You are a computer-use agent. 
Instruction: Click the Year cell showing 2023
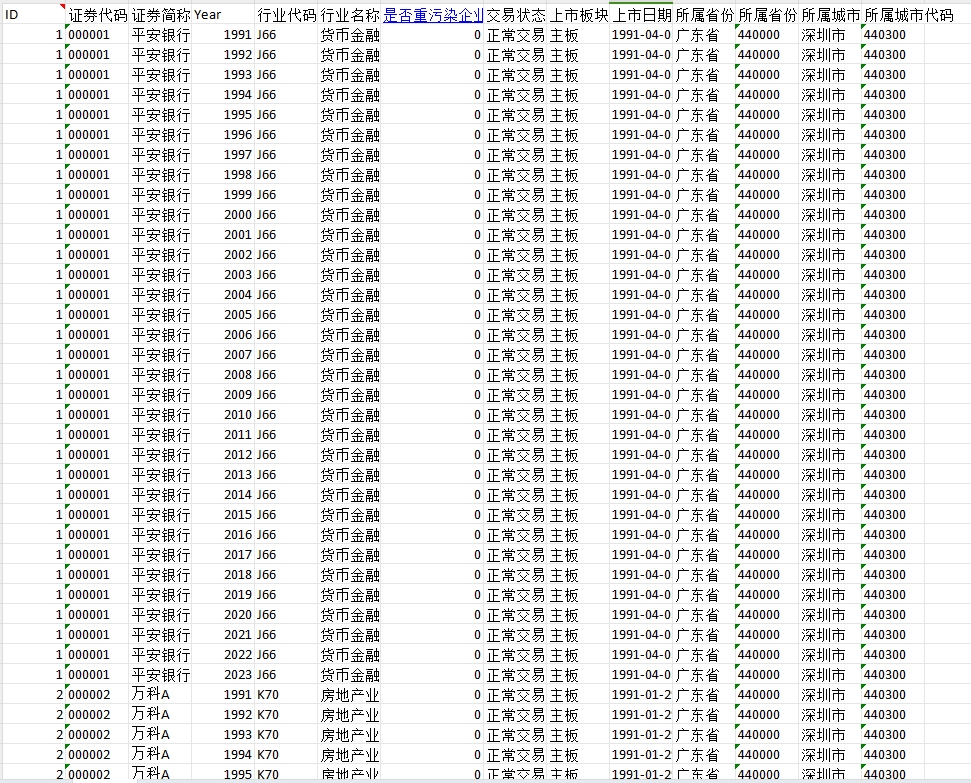[x=223, y=675]
